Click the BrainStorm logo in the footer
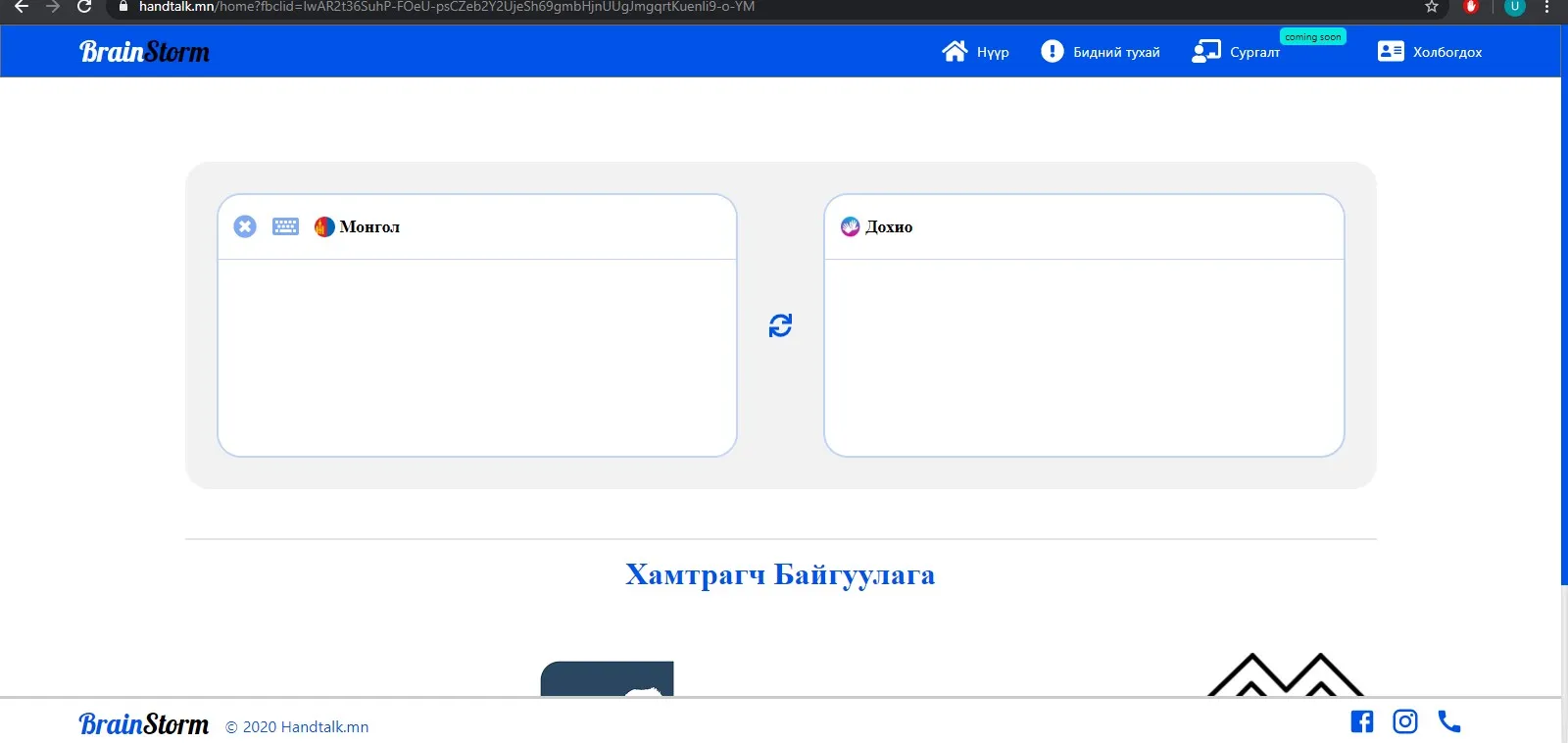1568x743 pixels. pos(143,723)
